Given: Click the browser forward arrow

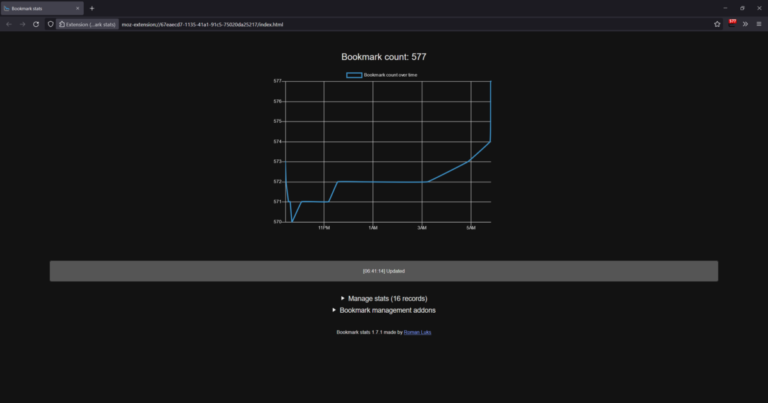Looking at the screenshot, I should click(23, 24).
